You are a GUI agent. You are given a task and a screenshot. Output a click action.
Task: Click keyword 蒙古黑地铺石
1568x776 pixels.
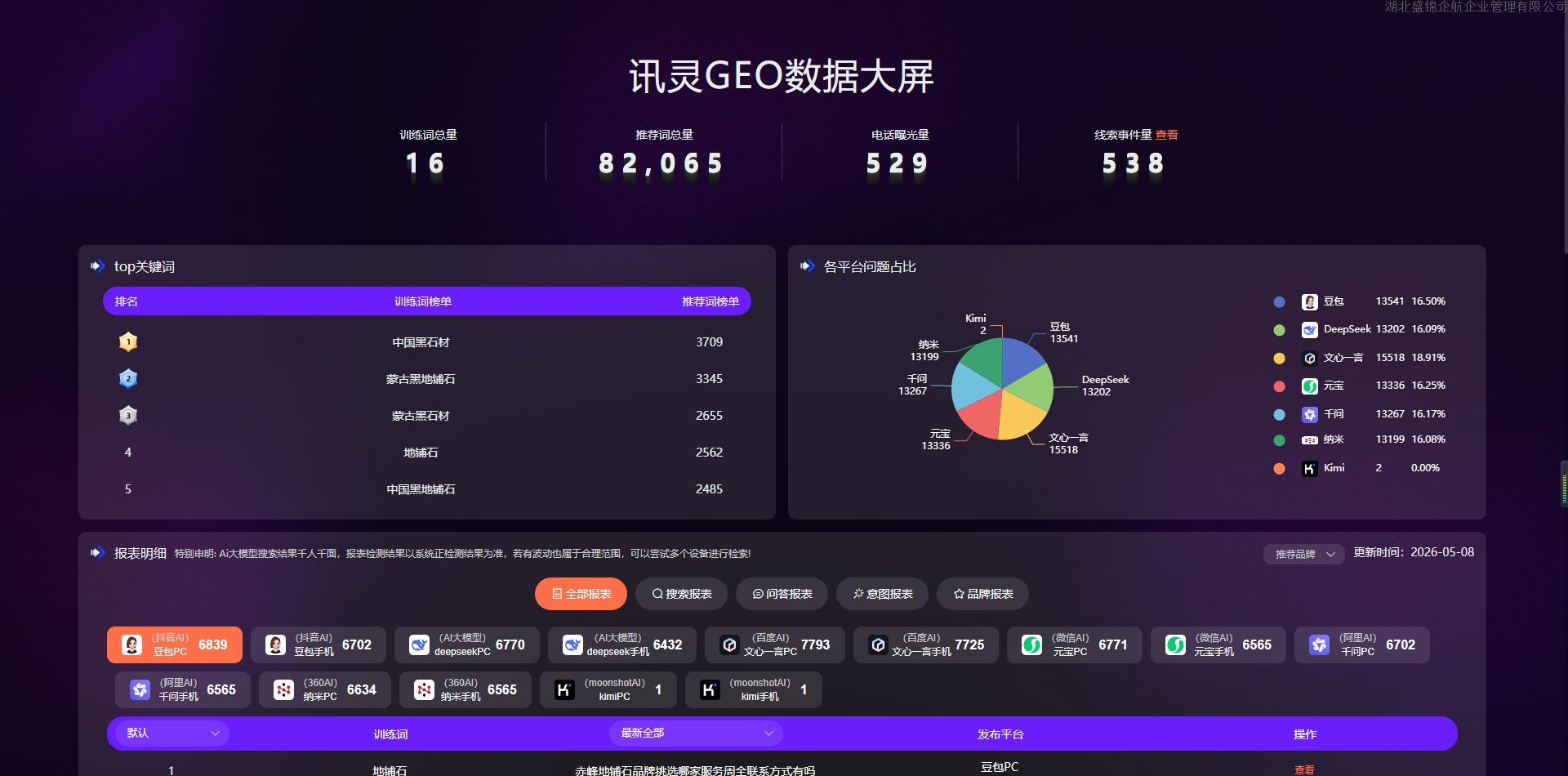[421, 379]
